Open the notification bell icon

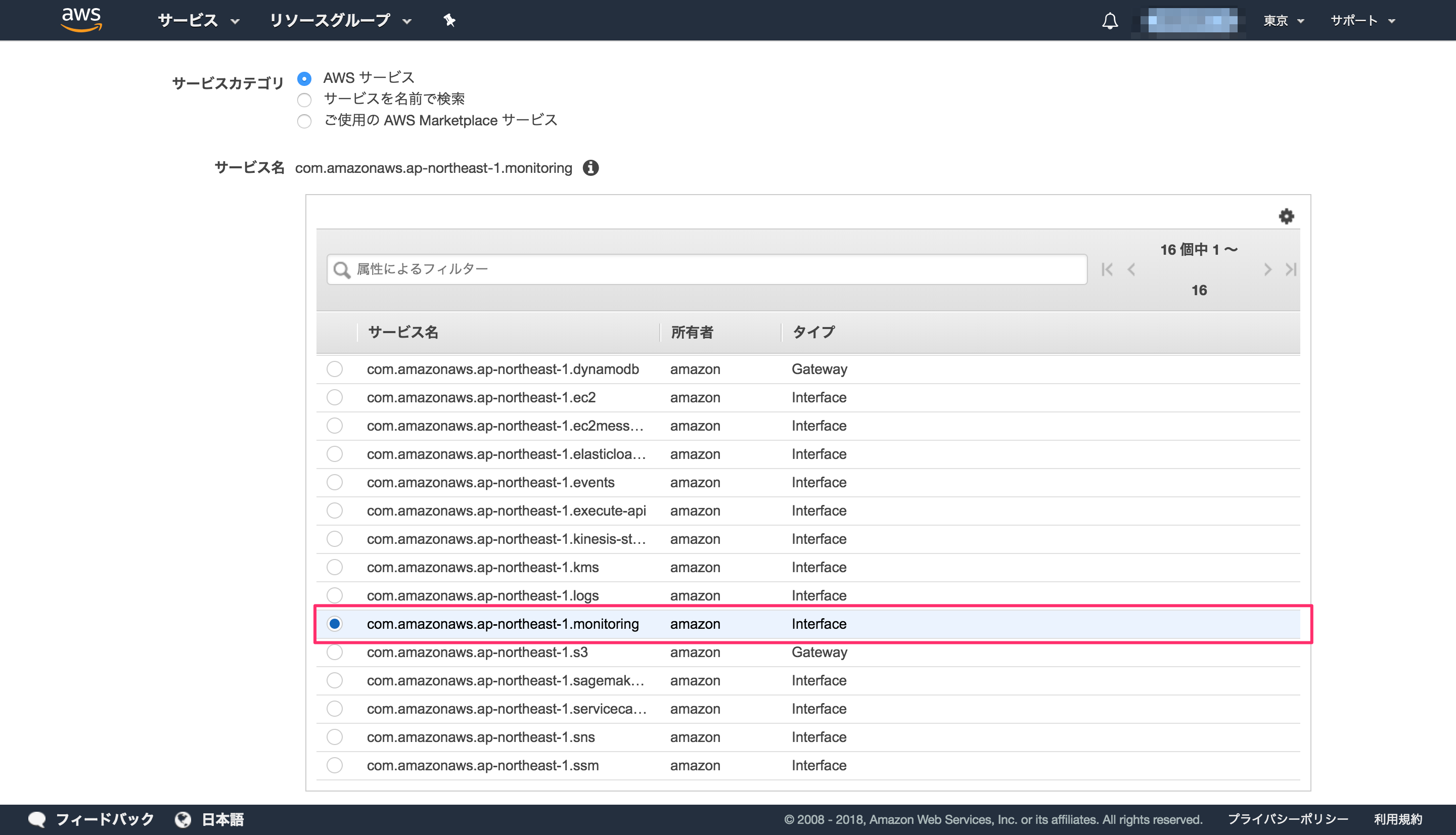click(1110, 20)
